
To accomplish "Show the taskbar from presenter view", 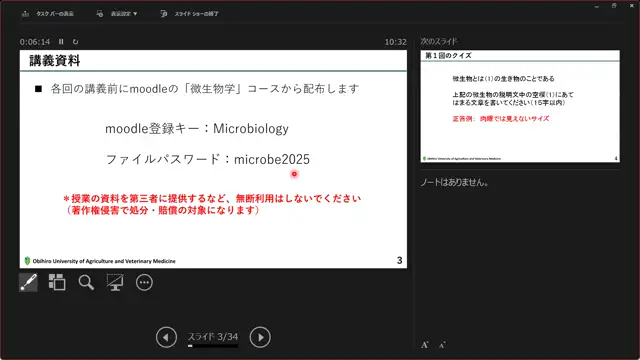I will [x=47, y=14].
